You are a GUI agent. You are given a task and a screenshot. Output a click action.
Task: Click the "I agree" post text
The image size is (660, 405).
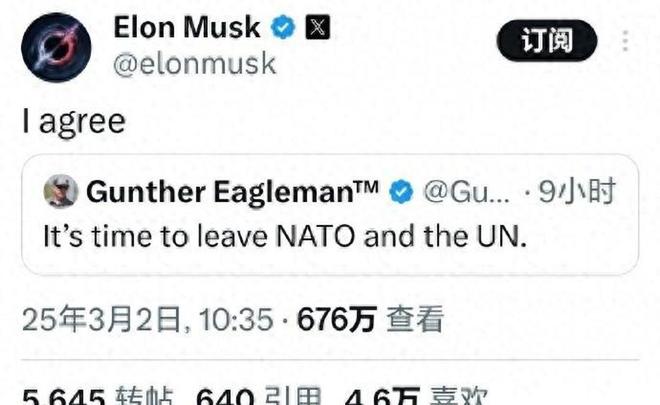click(x=74, y=121)
